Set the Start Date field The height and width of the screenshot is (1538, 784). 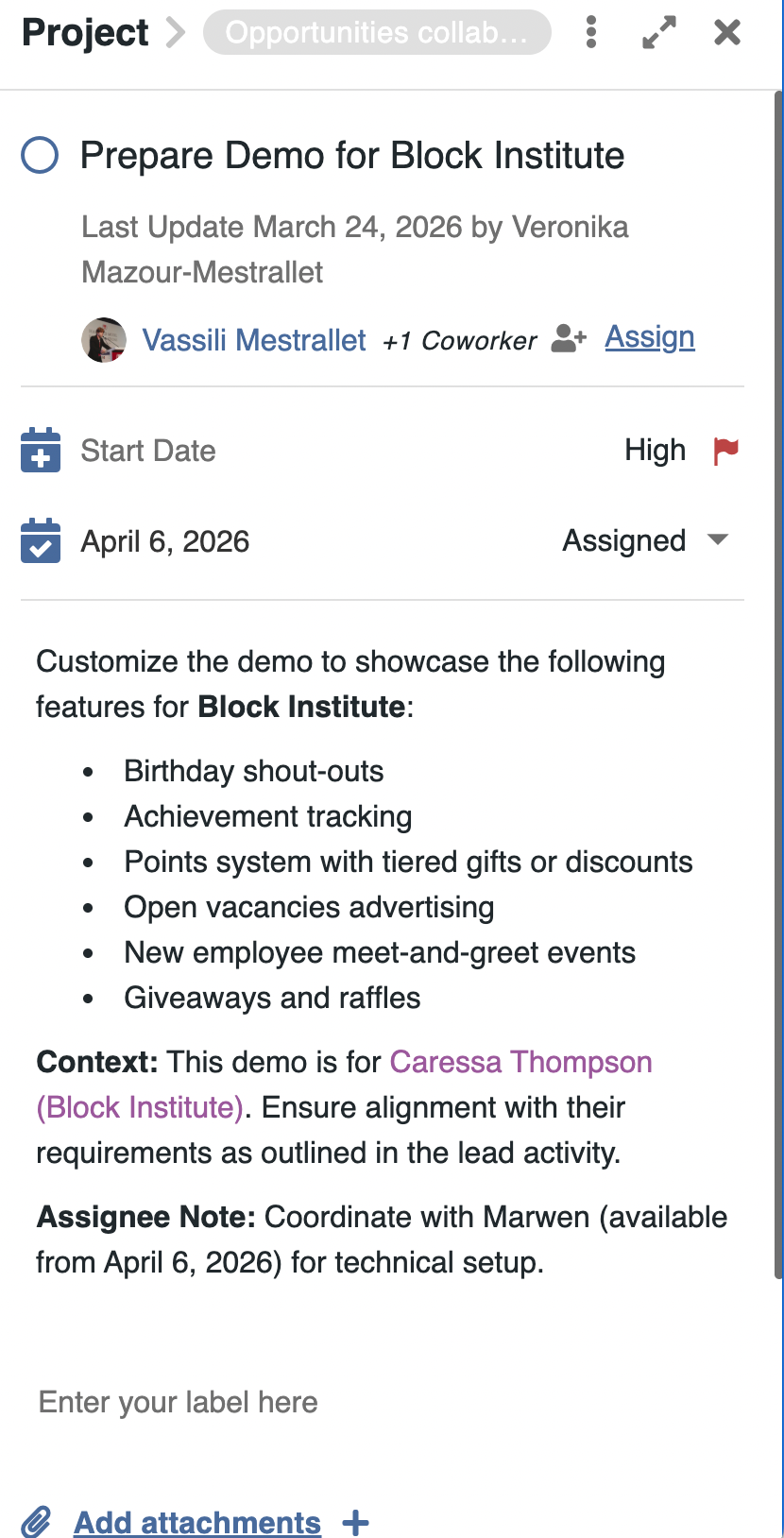click(148, 451)
